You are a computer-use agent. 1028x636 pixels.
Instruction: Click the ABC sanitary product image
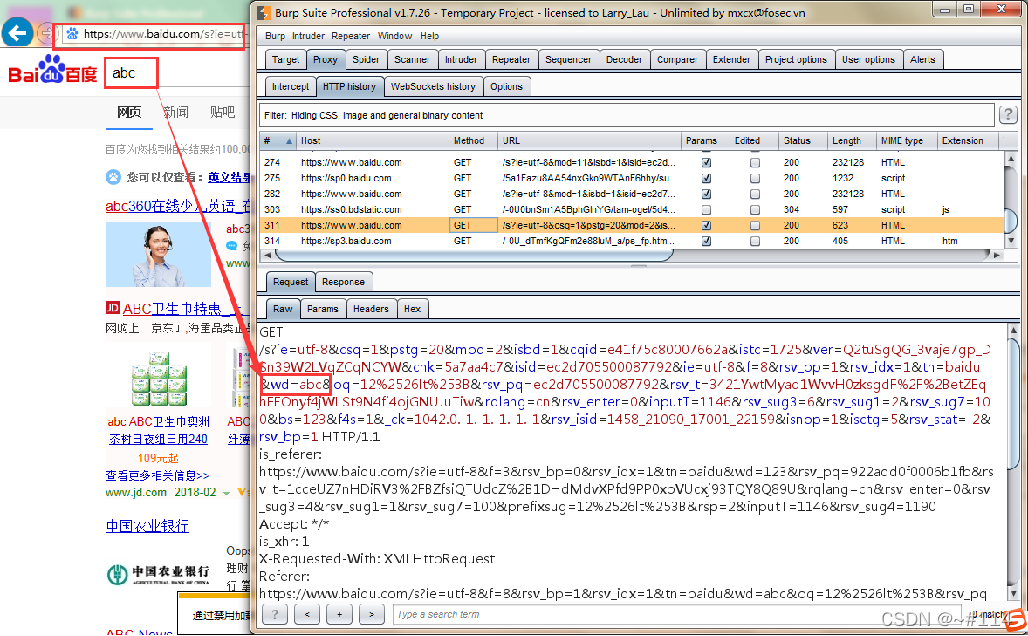click(159, 378)
